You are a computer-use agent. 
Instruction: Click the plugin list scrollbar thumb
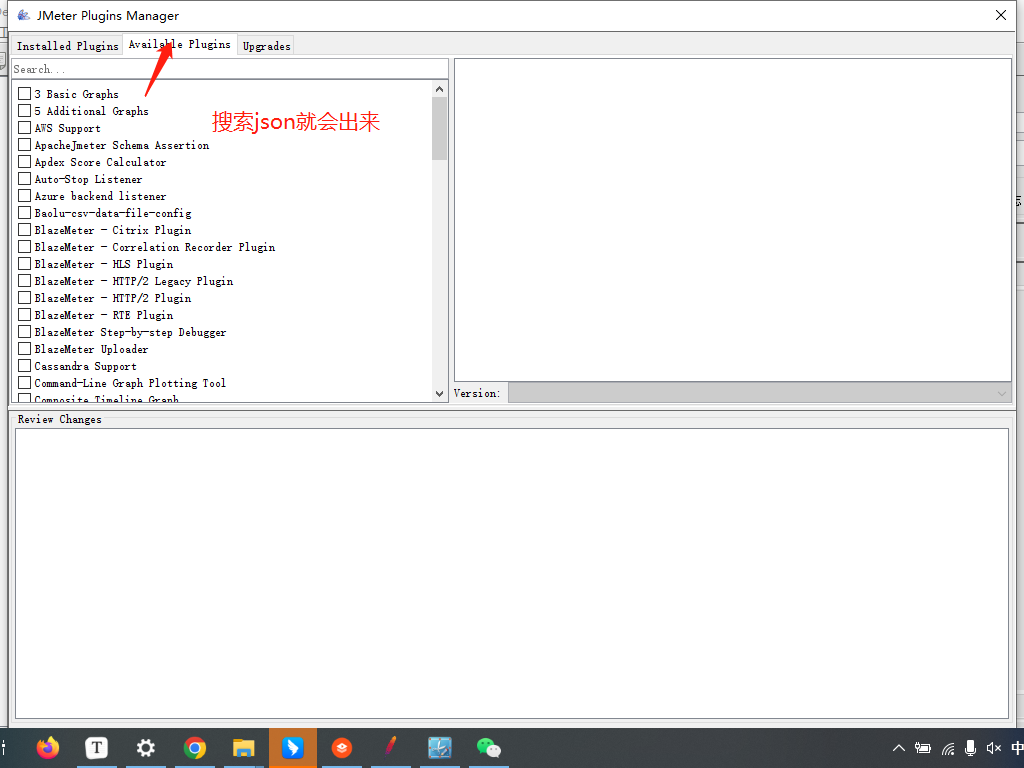pyautogui.click(x=440, y=129)
